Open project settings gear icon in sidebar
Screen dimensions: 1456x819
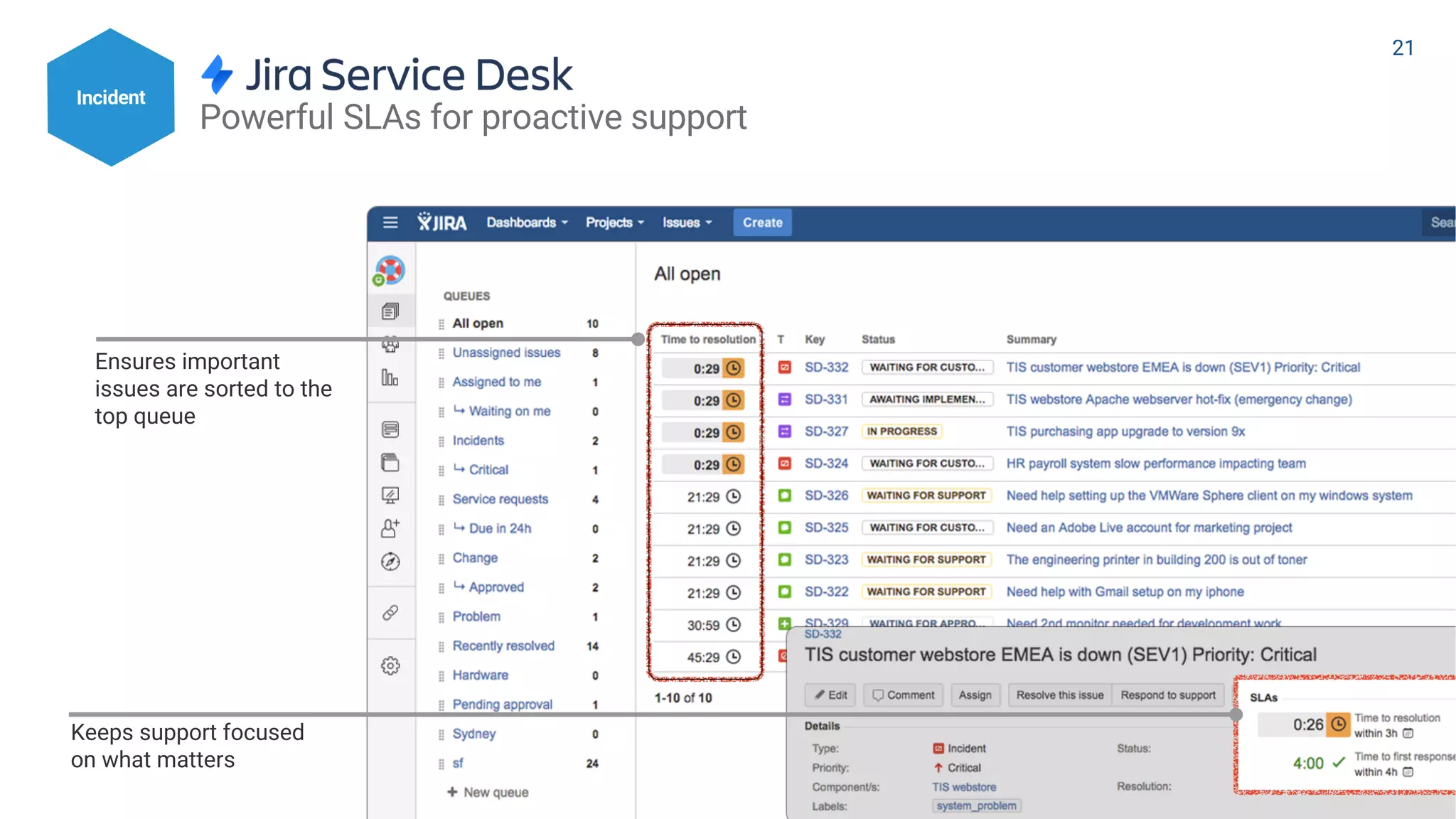click(x=390, y=666)
